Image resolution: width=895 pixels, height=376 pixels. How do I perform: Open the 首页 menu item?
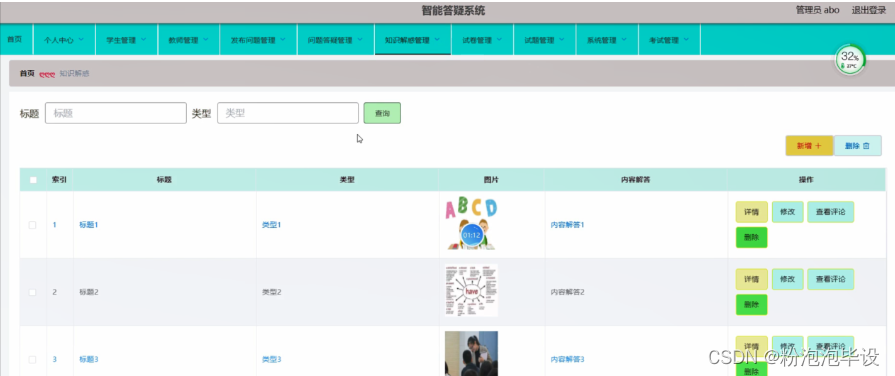point(15,40)
